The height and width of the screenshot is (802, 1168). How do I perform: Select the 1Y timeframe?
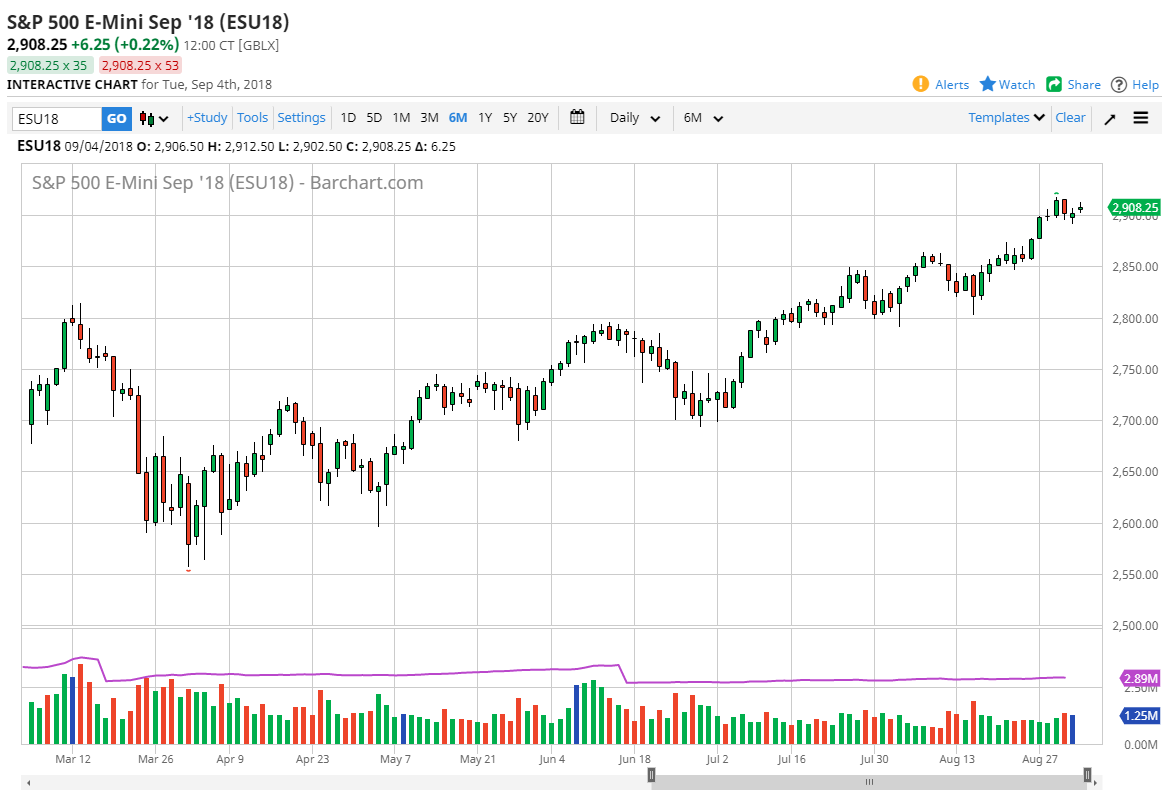coord(484,117)
